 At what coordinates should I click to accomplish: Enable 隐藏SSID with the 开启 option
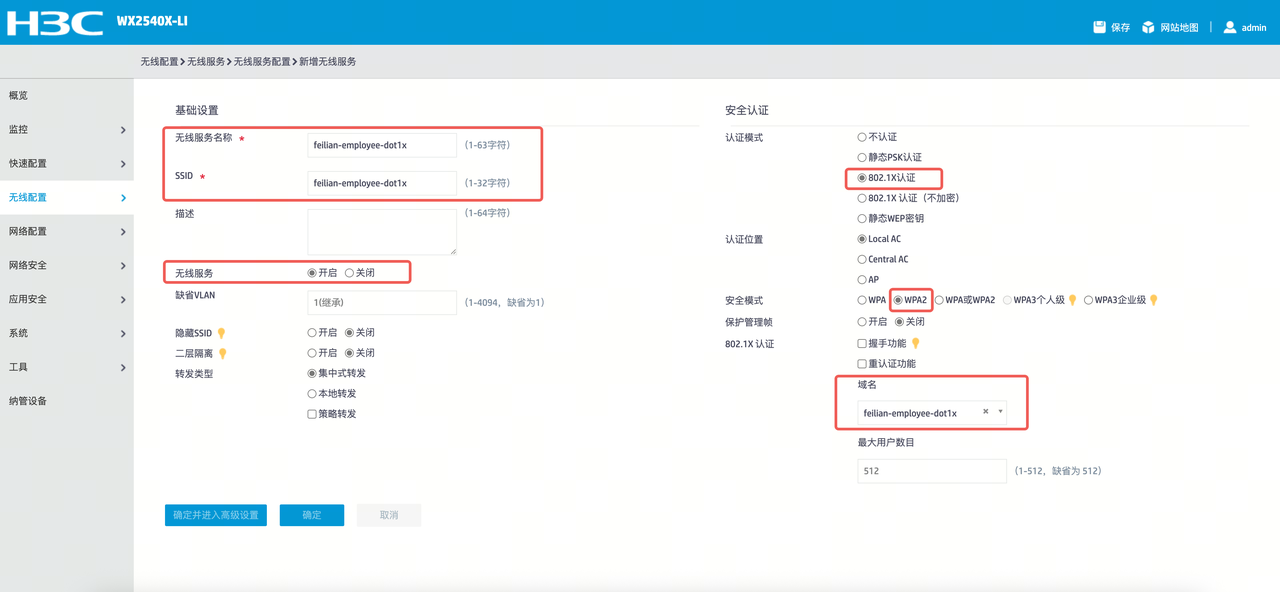pyautogui.click(x=312, y=333)
